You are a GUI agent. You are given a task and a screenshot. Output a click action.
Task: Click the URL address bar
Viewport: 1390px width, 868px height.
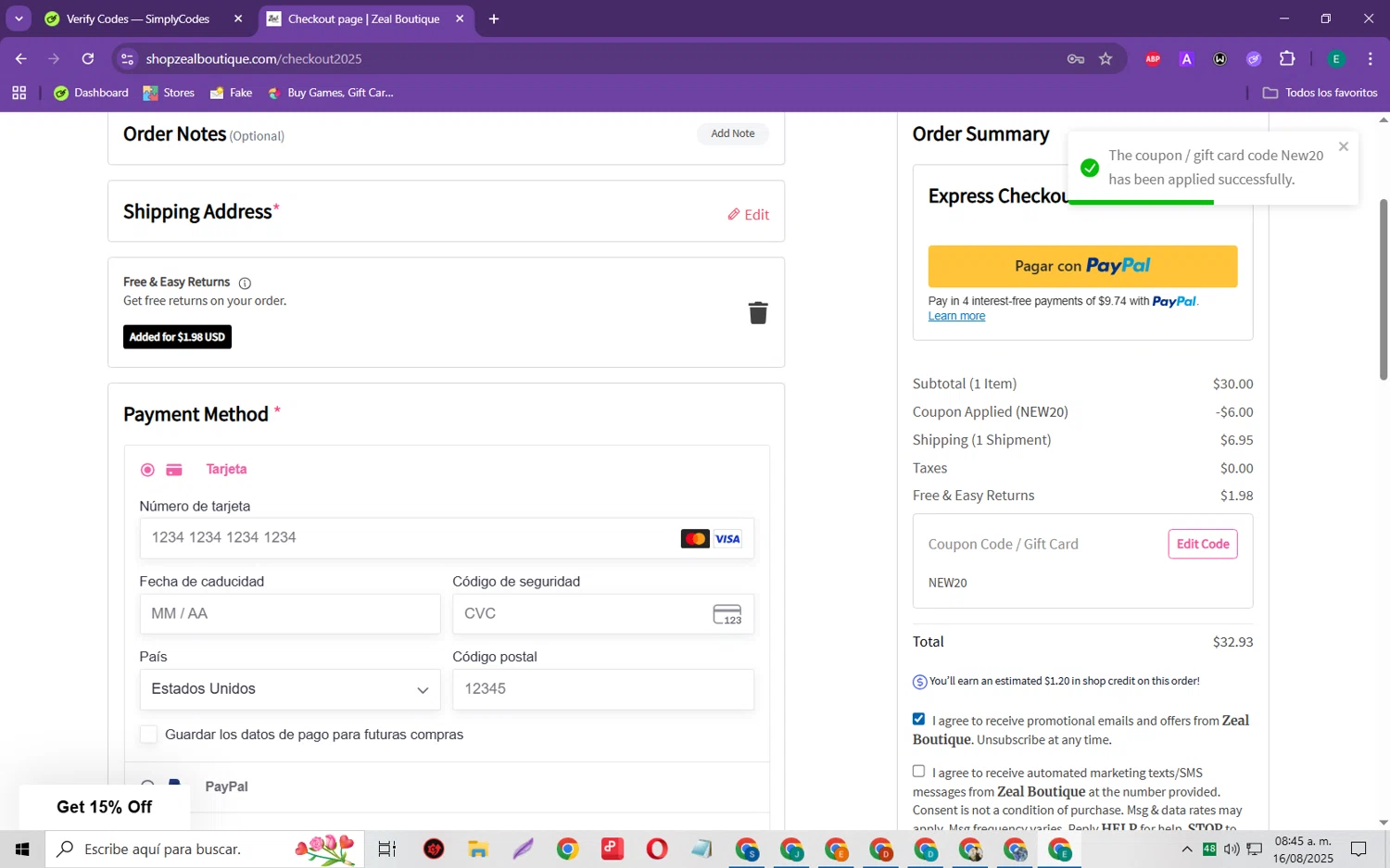click(593, 58)
